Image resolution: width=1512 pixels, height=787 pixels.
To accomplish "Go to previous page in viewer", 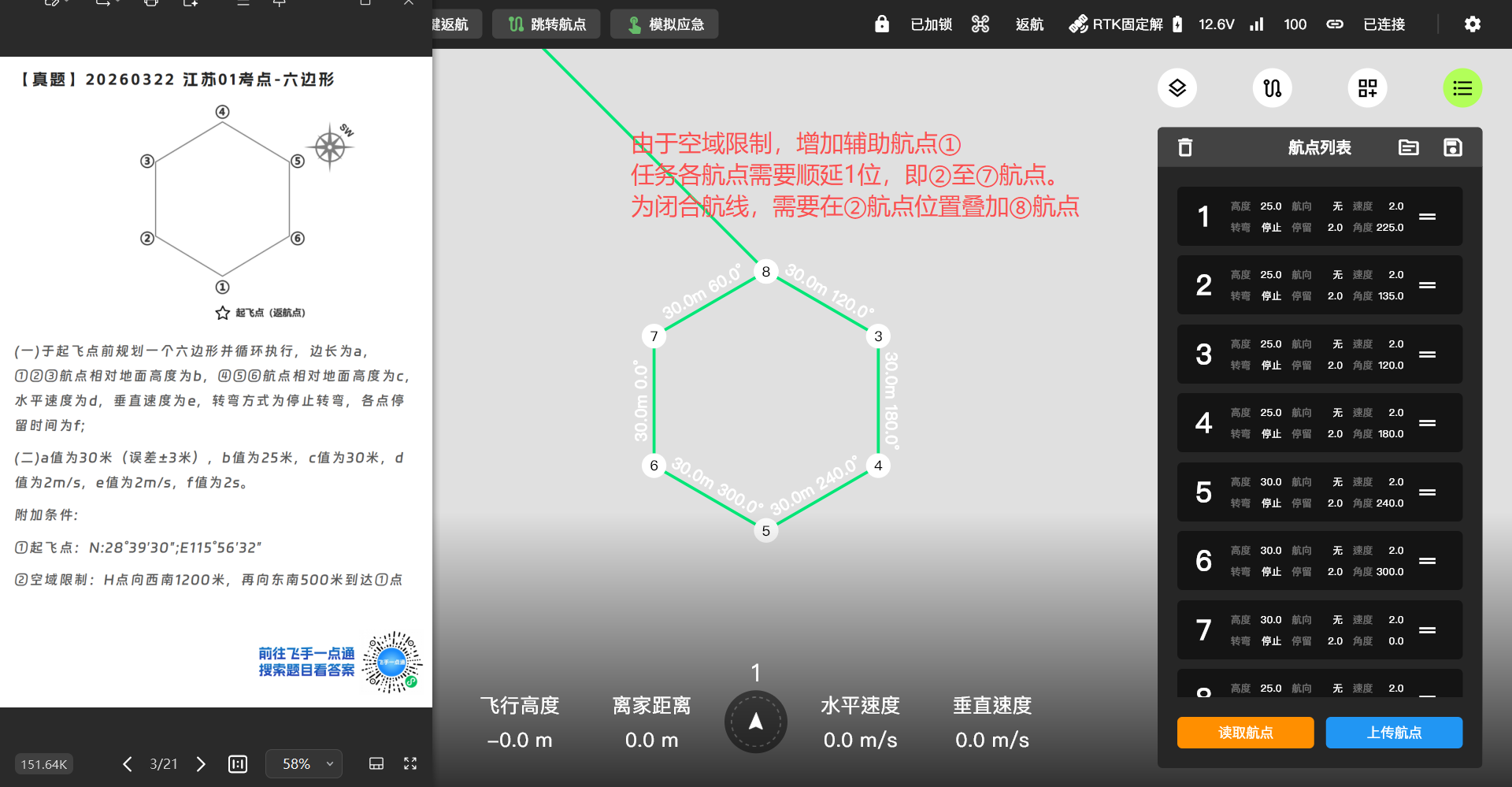I will tap(128, 764).
